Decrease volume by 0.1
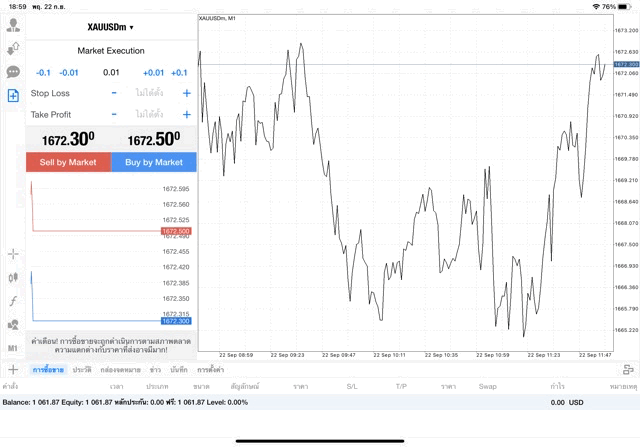640x447 pixels. (43, 73)
